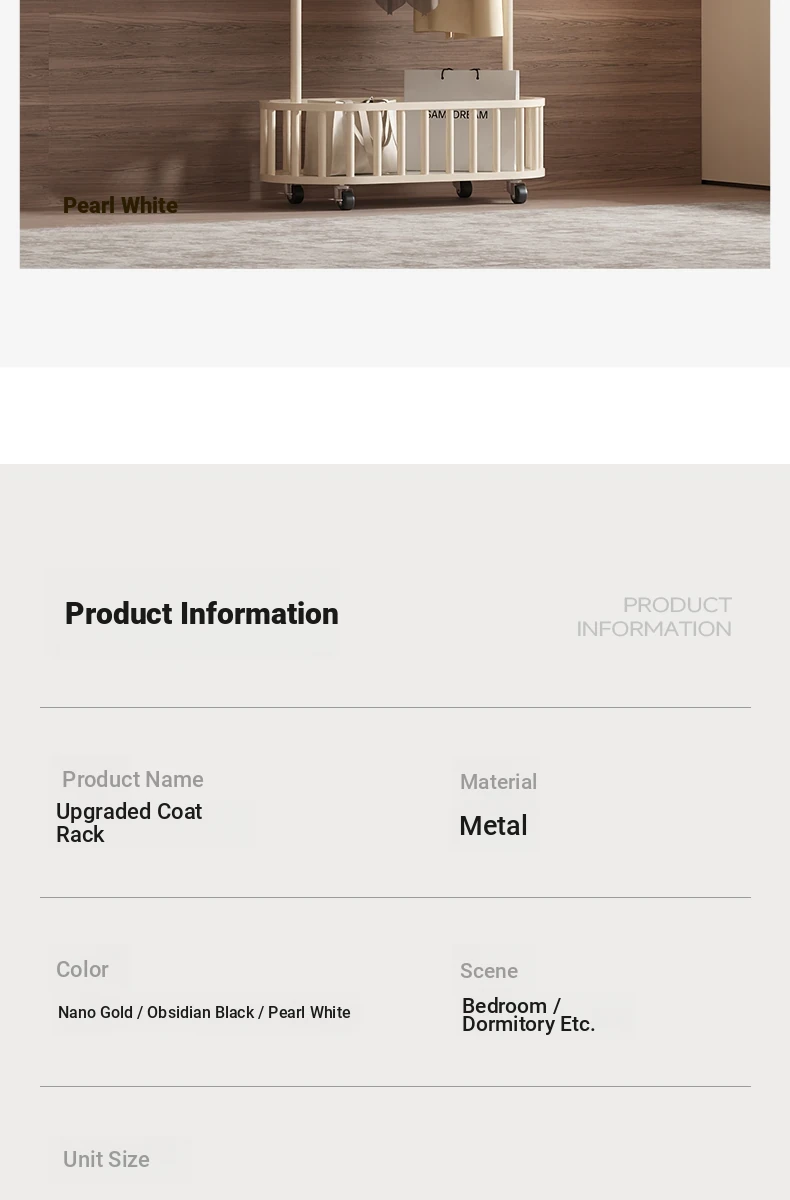Select the Scene label
This screenshot has height=1200, width=790.
pos(489,972)
